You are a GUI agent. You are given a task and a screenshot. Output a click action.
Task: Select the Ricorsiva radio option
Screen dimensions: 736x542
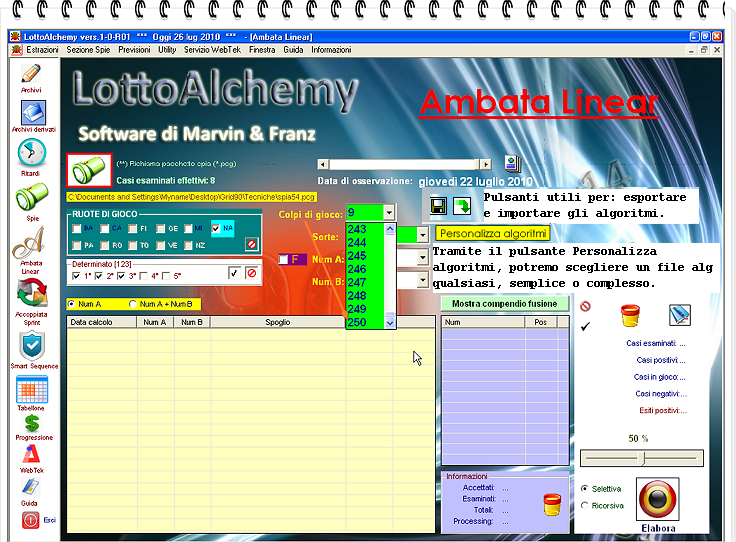click(584, 505)
